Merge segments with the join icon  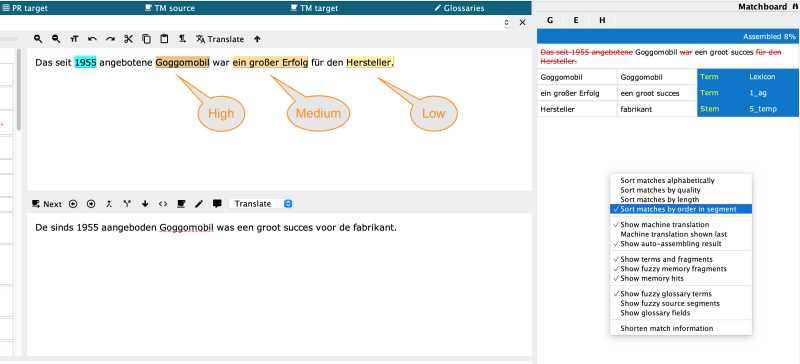click(109, 204)
